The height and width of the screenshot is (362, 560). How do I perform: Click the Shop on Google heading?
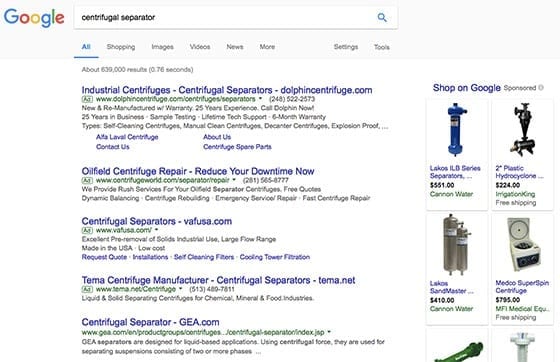(x=466, y=88)
